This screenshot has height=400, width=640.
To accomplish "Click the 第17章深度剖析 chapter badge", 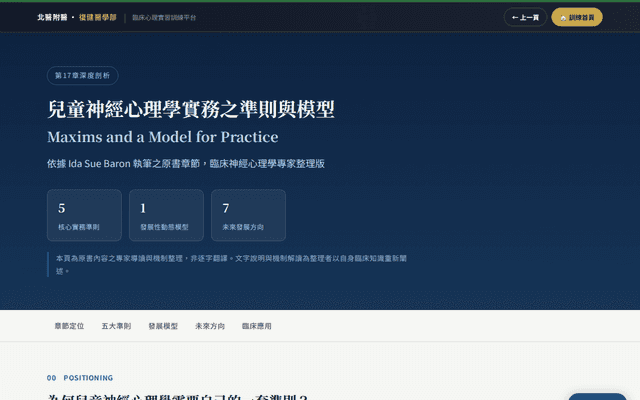I will click(82, 76).
